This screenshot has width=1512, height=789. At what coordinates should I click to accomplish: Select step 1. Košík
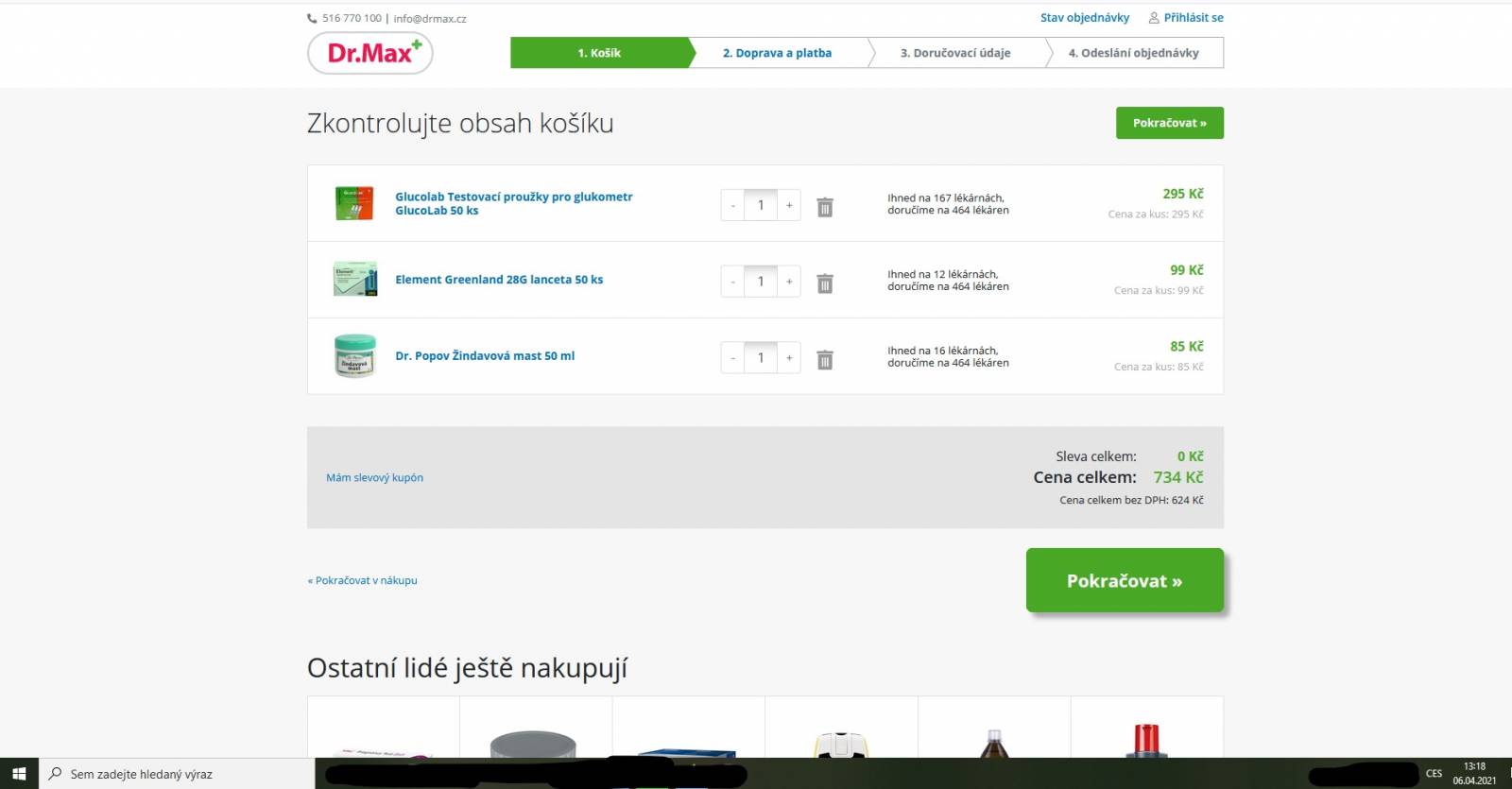pos(599,53)
